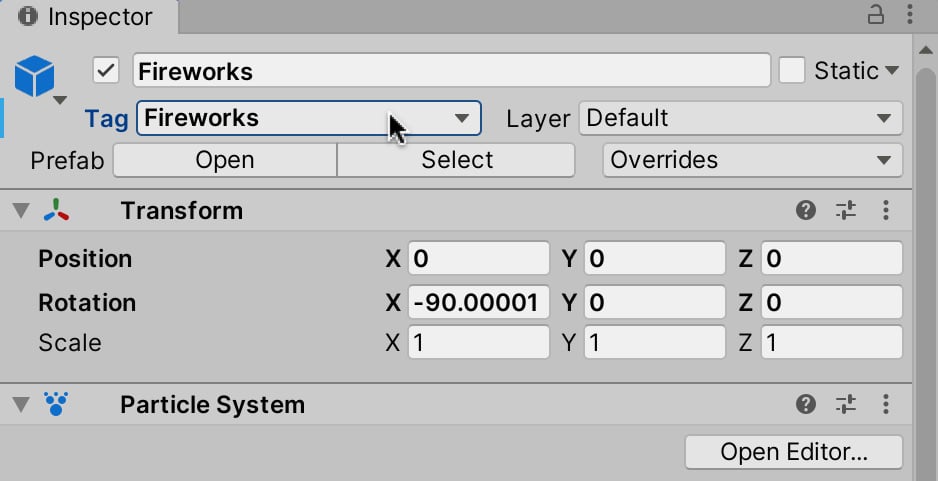Viewport: 938px width, 481px height.
Task: Select the Inspector tab
Action: click(89, 17)
